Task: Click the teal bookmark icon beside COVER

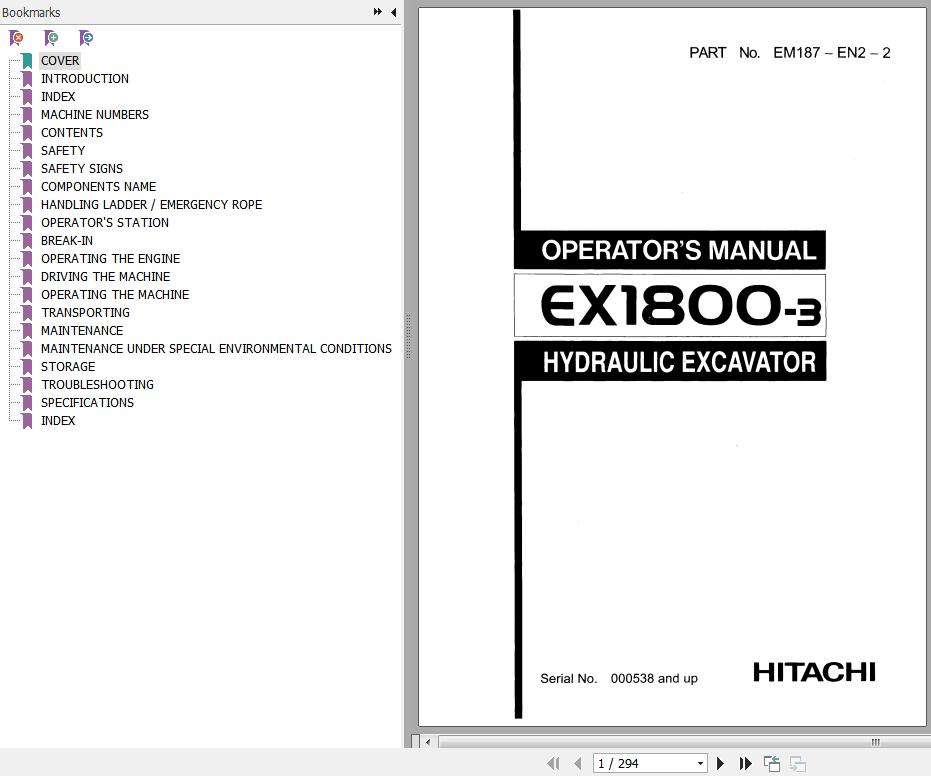Action: [x=27, y=61]
